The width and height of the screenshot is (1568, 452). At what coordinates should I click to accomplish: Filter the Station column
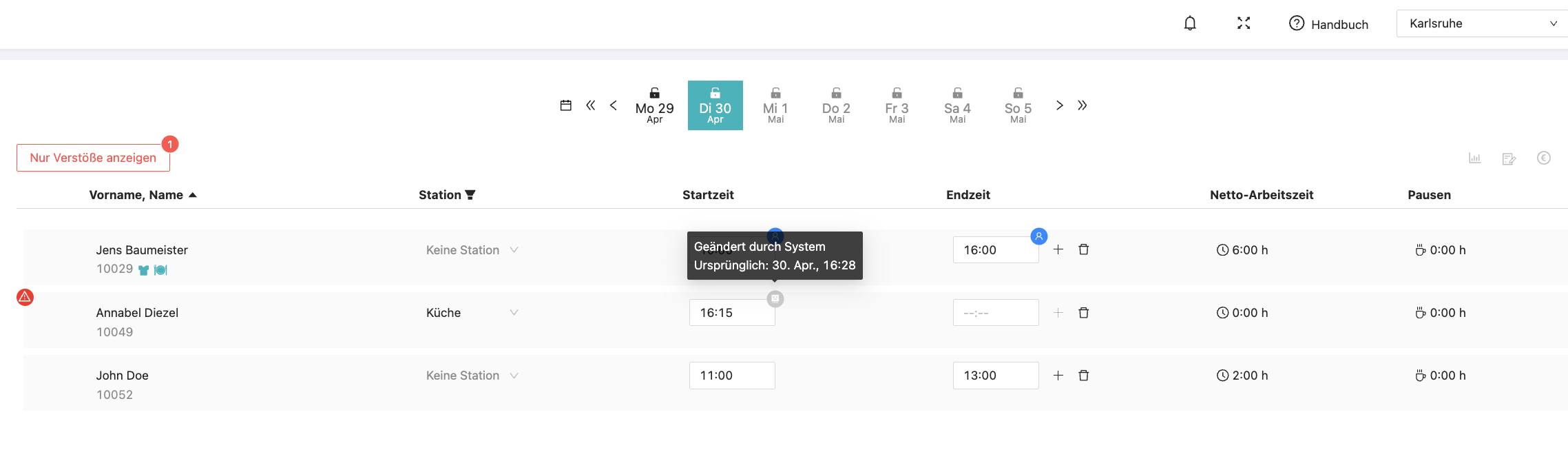click(x=470, y=195)
